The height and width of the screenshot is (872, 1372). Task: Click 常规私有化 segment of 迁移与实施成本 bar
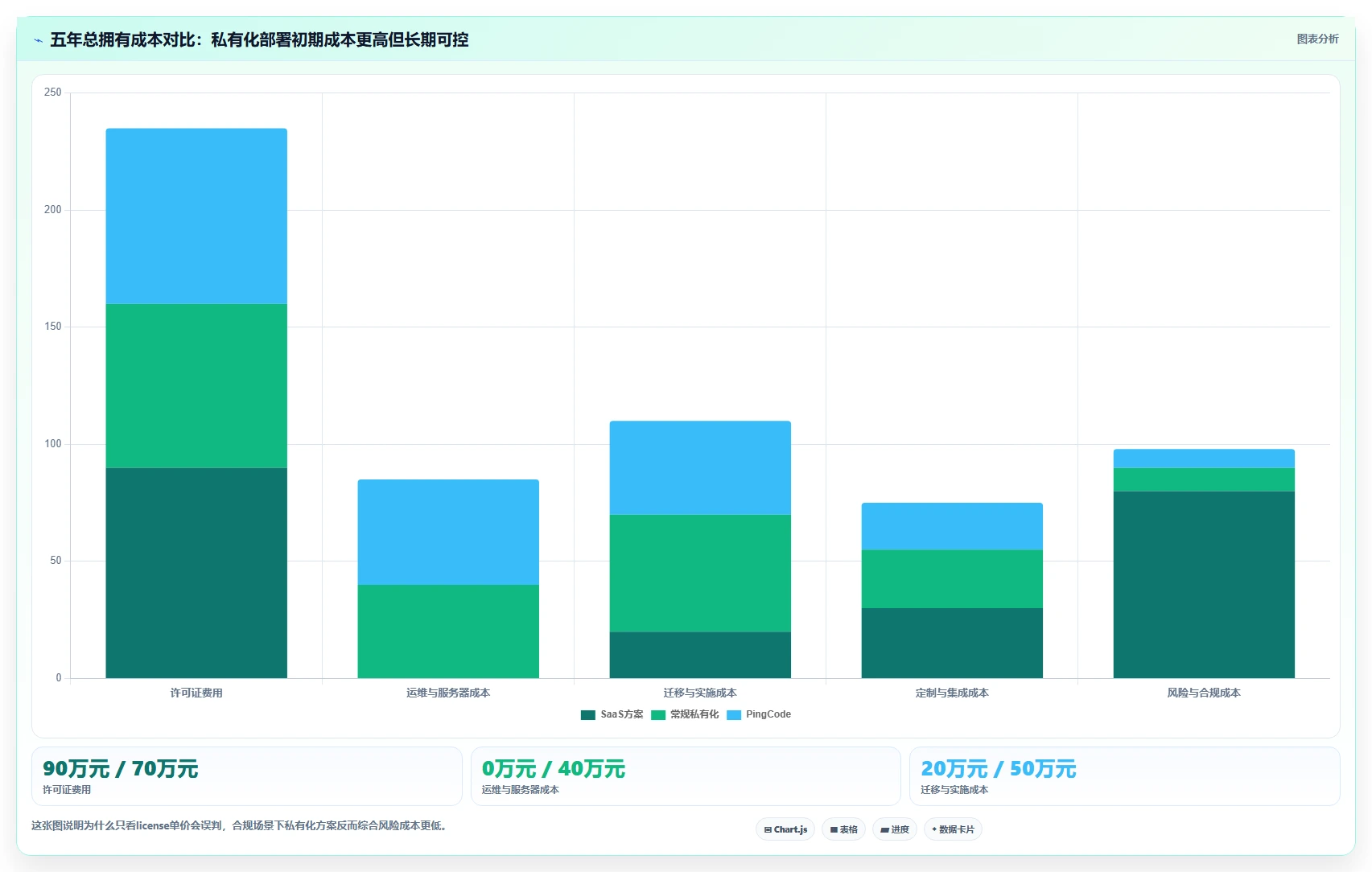tap(700, 574)
